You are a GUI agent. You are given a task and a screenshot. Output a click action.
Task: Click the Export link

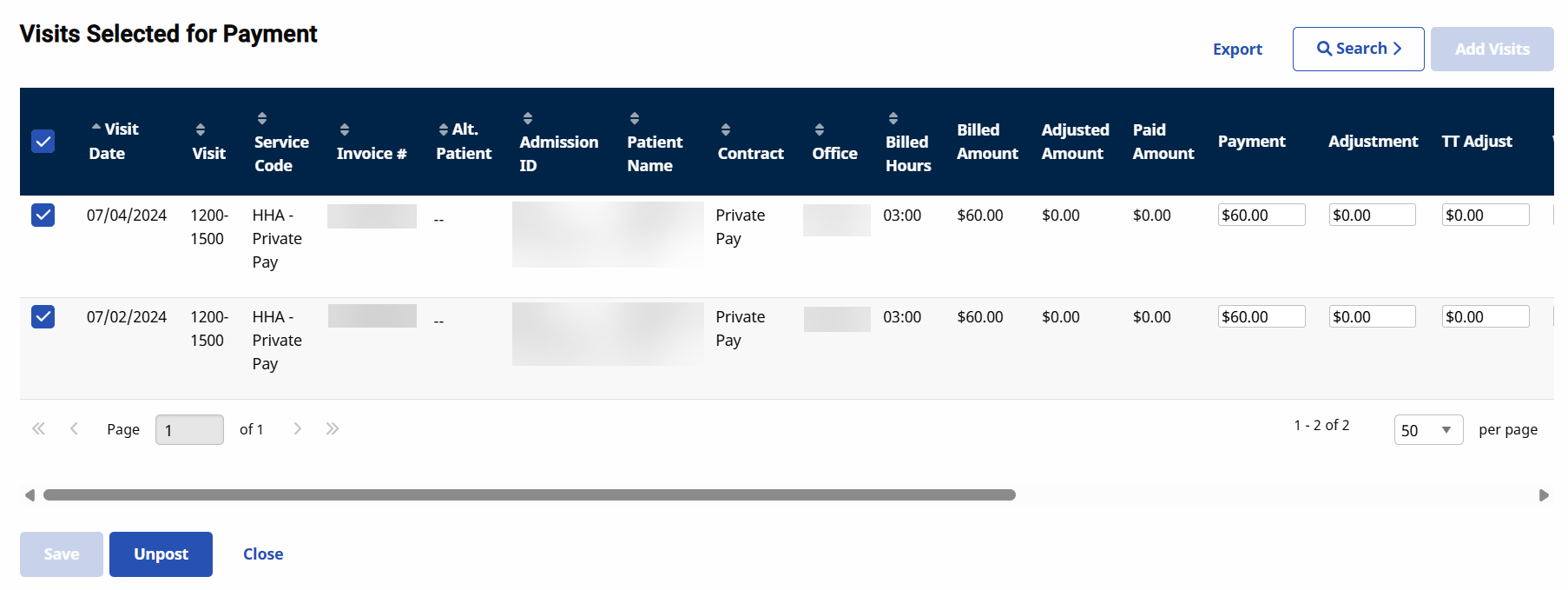(x=1237, y=50)
